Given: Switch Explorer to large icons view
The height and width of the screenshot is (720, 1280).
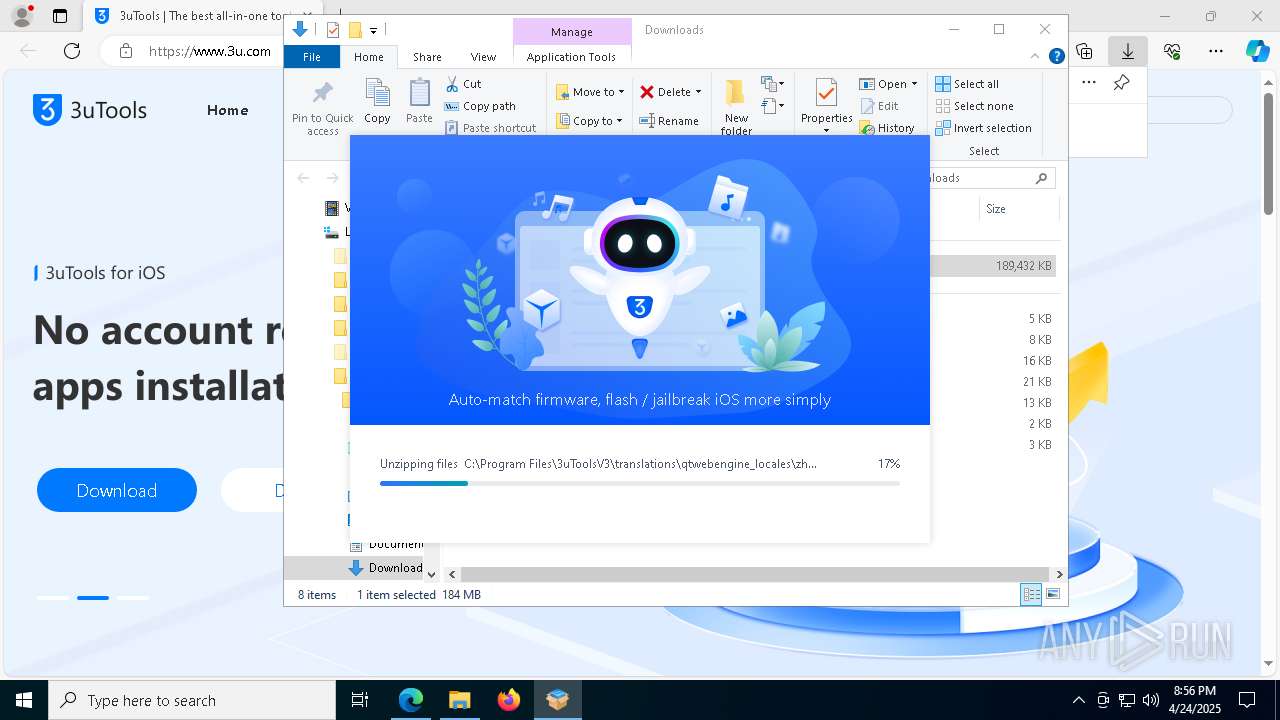Looking at the screenshot, I should click(1053, 595).
